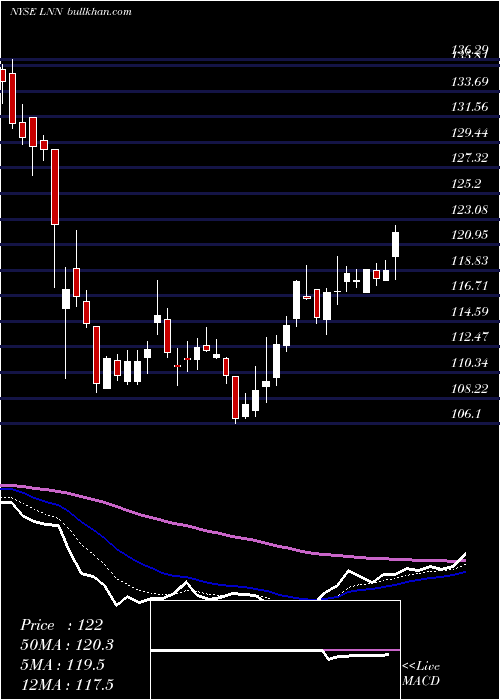Viewport: 500px width, 700px height.
Task: Click the last white candlestick near 120.95
Action: (395, 245)
